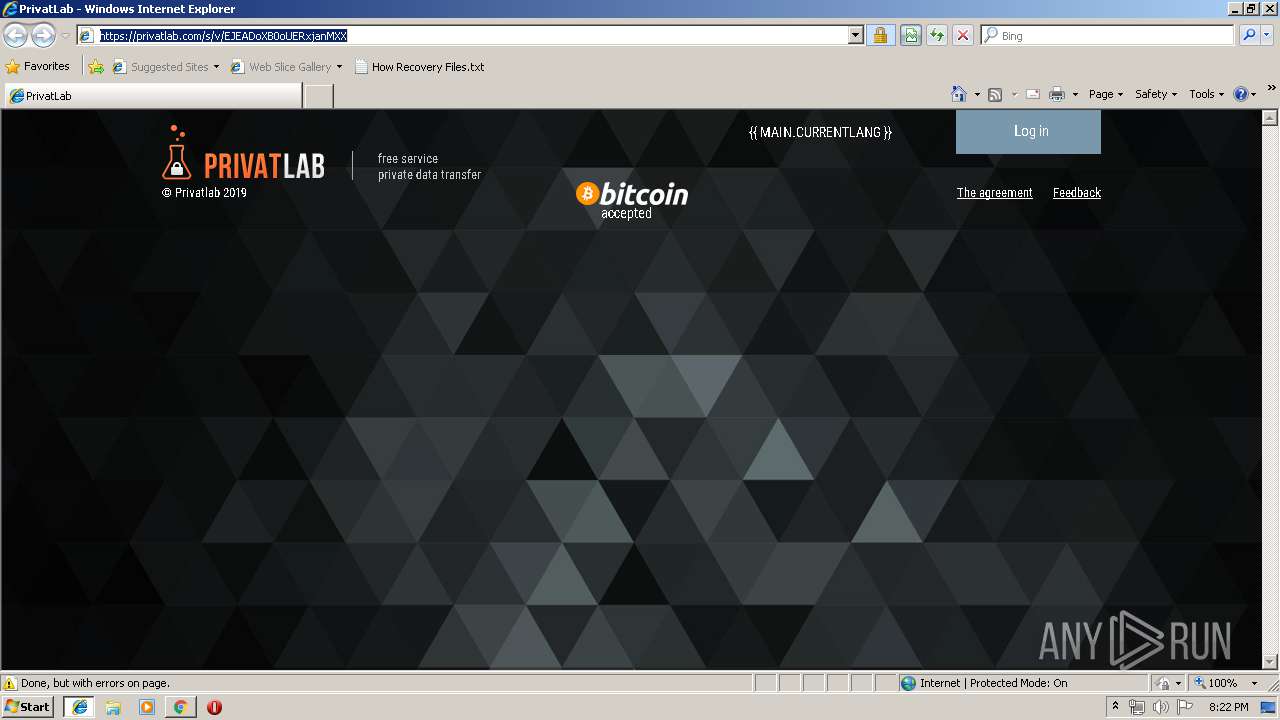The width and height of the screenshot is (1280, 720).
Task: Open Google Chrome in the taskbar
Action: tap(180, 707)
